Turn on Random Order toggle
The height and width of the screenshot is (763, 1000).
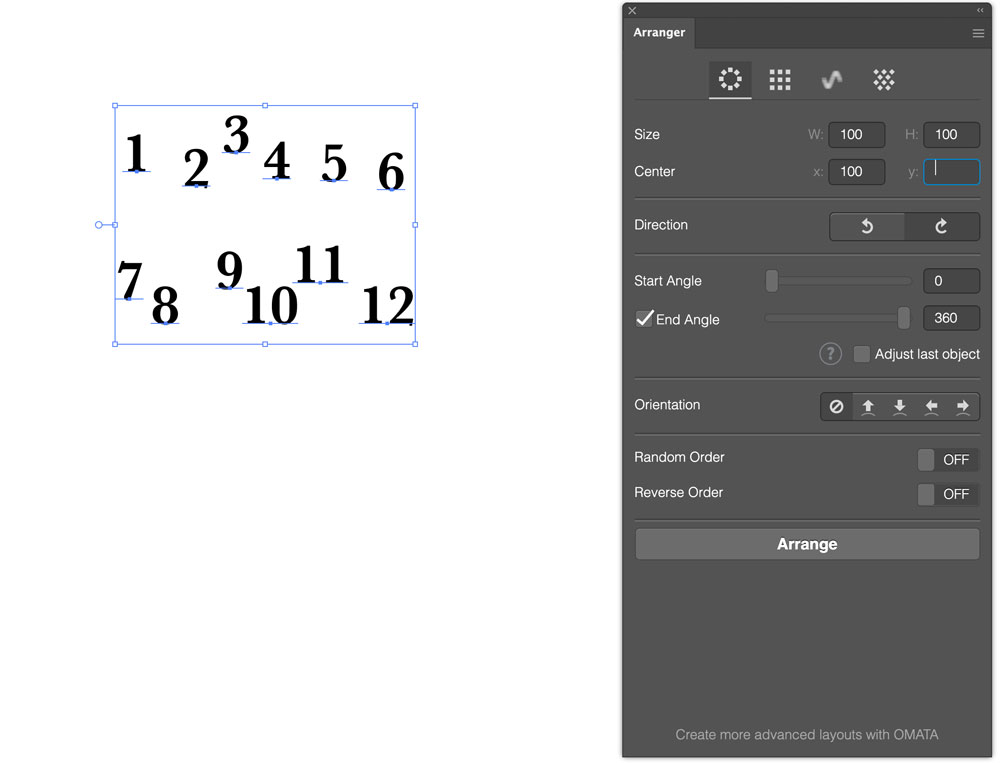point(947,459)
